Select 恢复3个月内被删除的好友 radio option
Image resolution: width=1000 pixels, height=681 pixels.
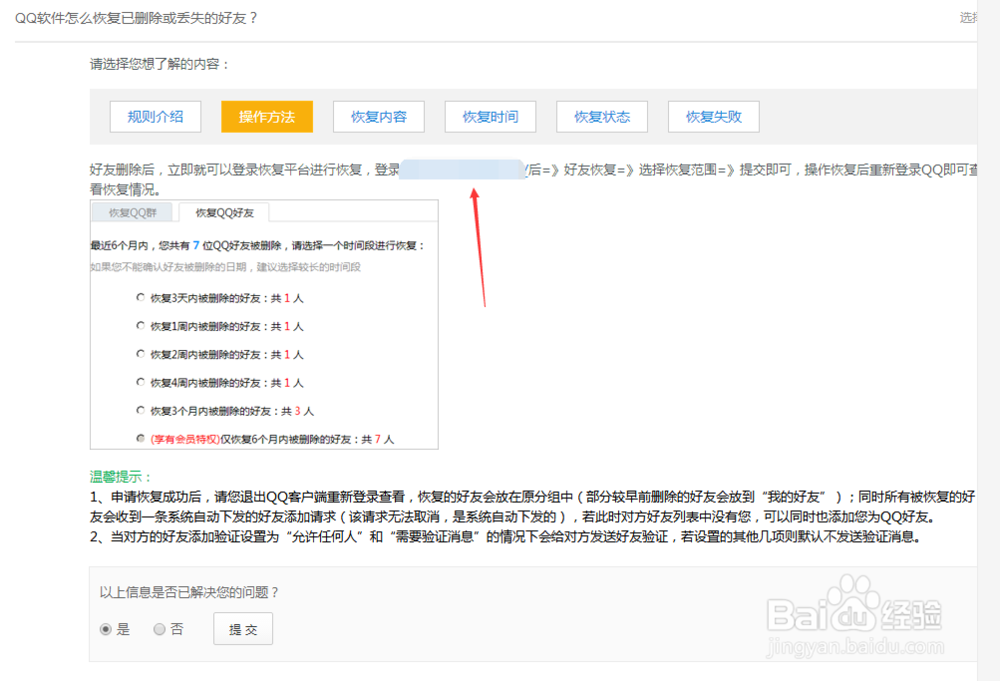click(140, 410)
